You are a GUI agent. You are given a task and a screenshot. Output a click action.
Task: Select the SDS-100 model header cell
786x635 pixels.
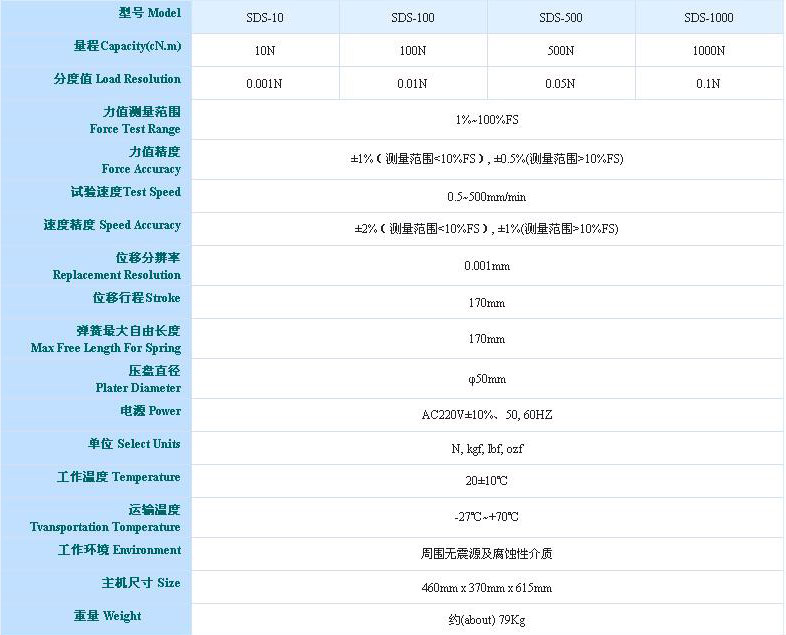pyautogui.click(x=412, y=18)
